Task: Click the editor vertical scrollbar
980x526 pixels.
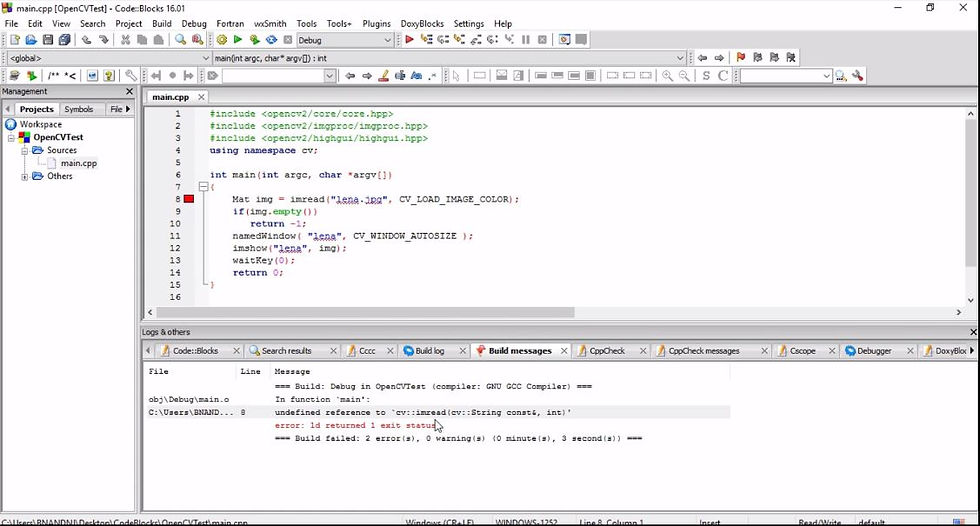Action: [971, 192]
